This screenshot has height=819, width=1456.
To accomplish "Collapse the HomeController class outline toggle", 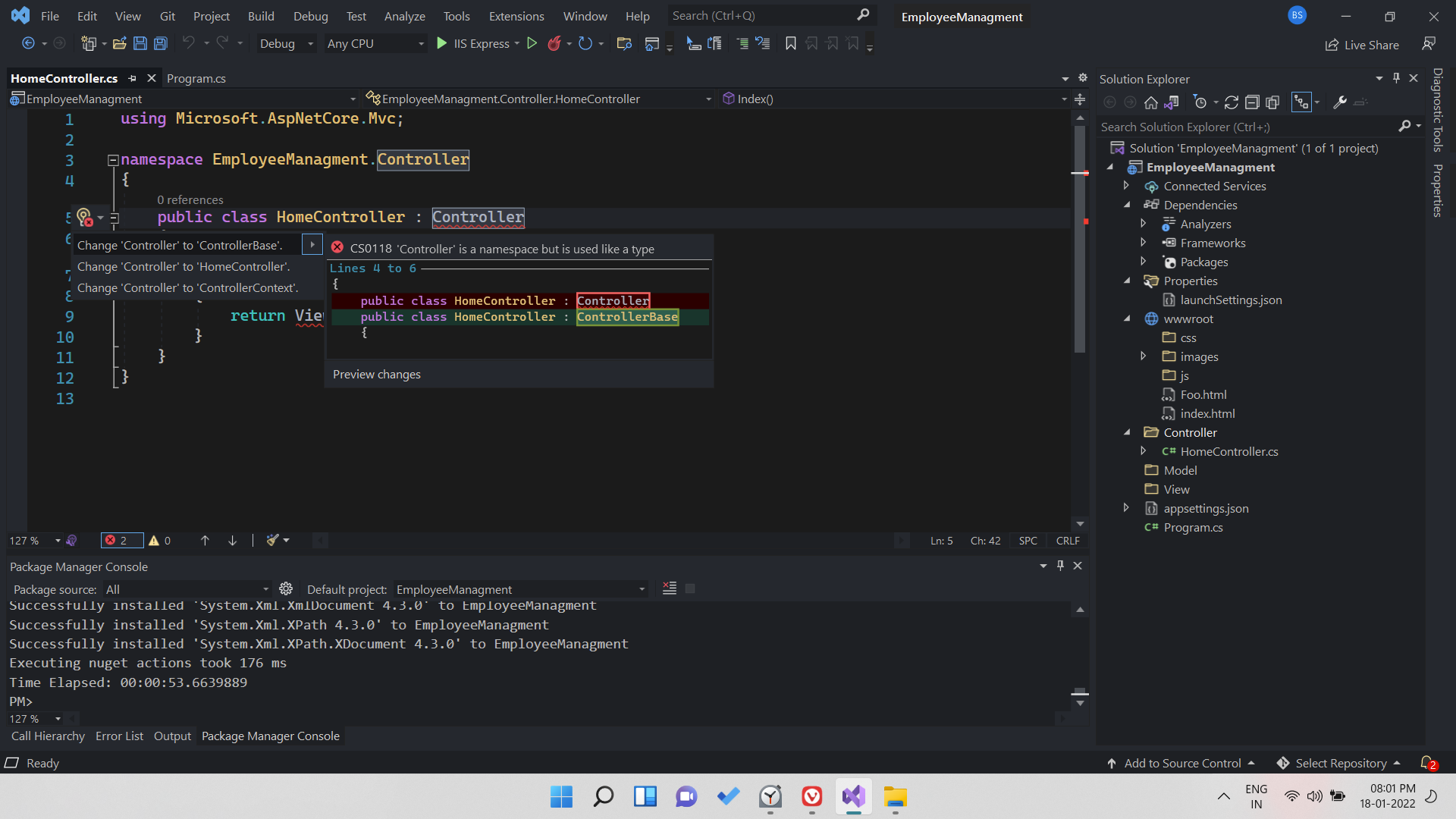I will coord(115,218).
